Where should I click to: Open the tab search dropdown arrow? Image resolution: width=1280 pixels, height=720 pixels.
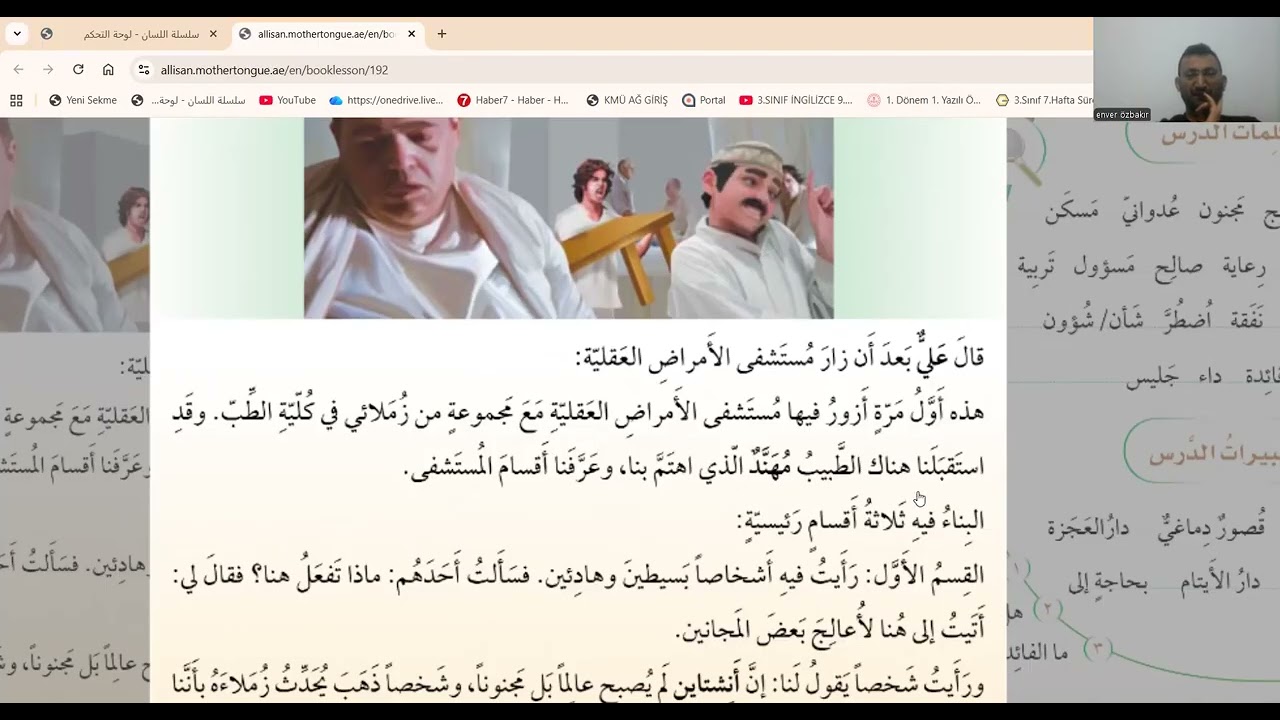click(x=17, y=34)
